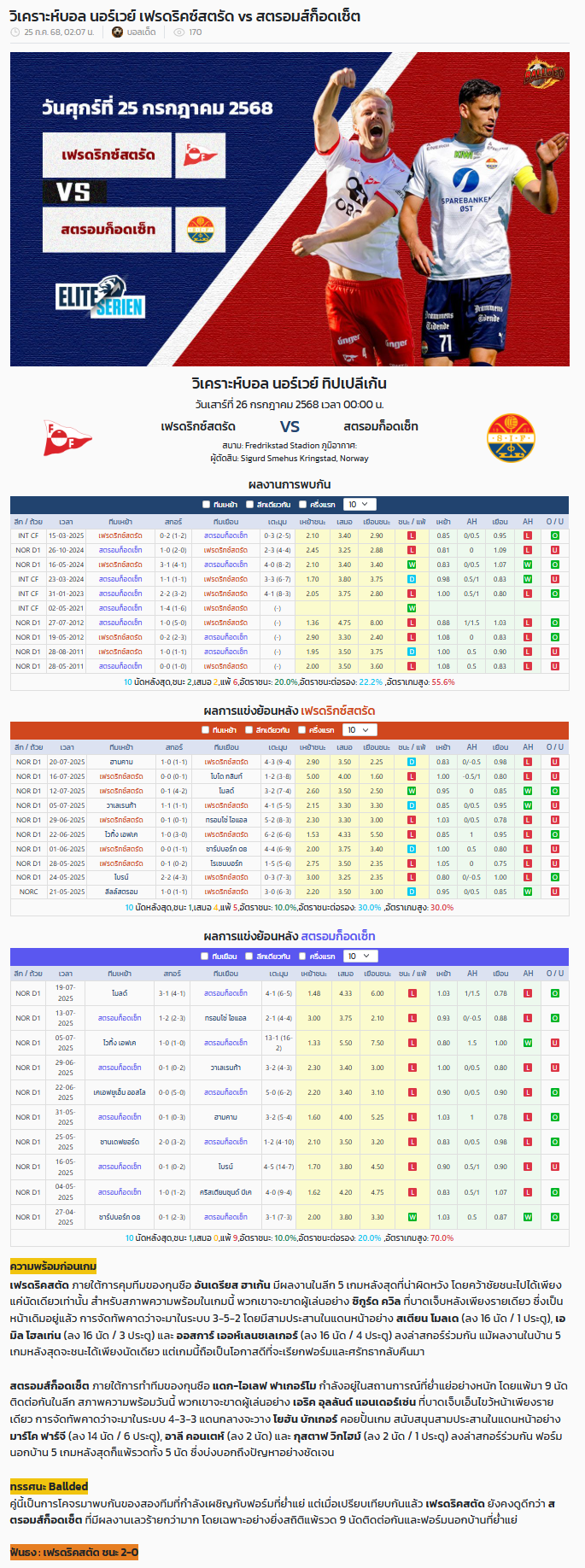Click the W badge in the 02-05-2021 row
The image size is (585, 1568).
[x=412, y=608]
